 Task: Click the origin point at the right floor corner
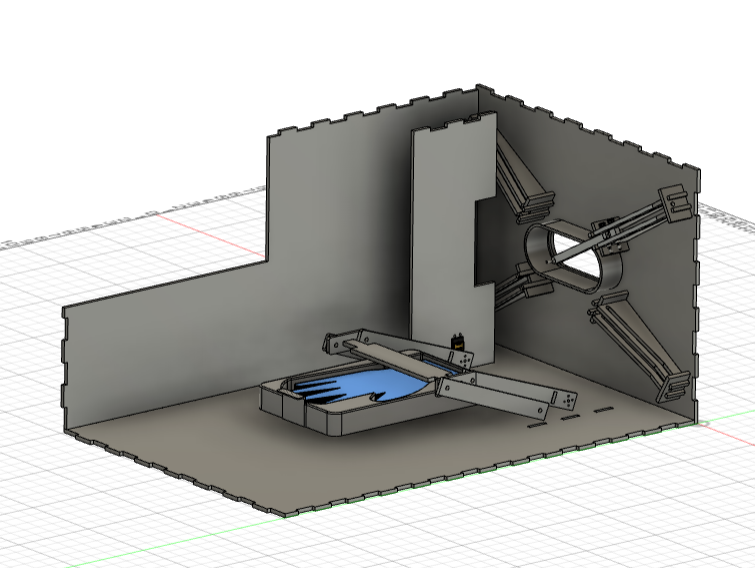coord(704,424)
